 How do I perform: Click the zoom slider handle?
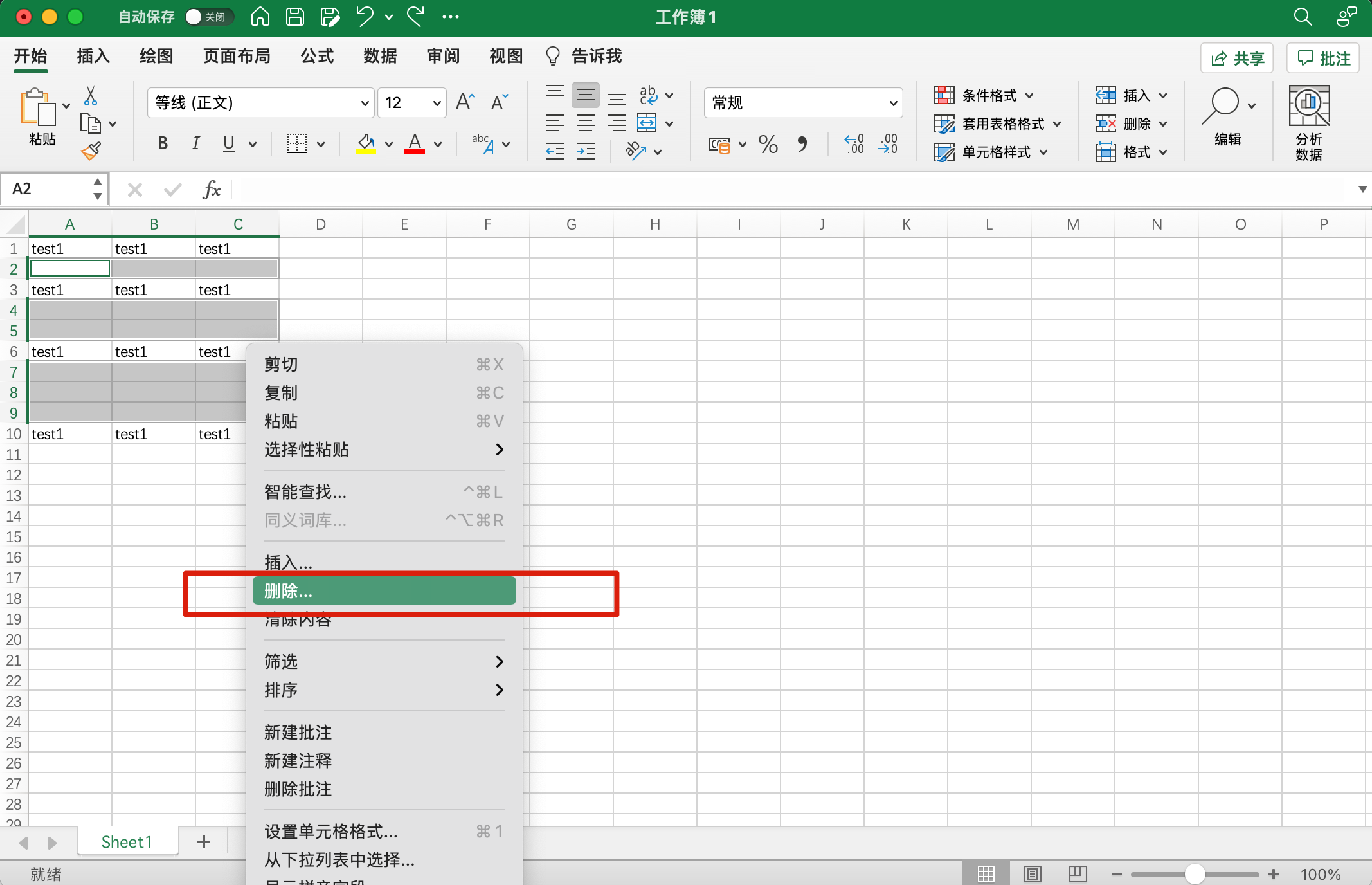[1194, 874]
